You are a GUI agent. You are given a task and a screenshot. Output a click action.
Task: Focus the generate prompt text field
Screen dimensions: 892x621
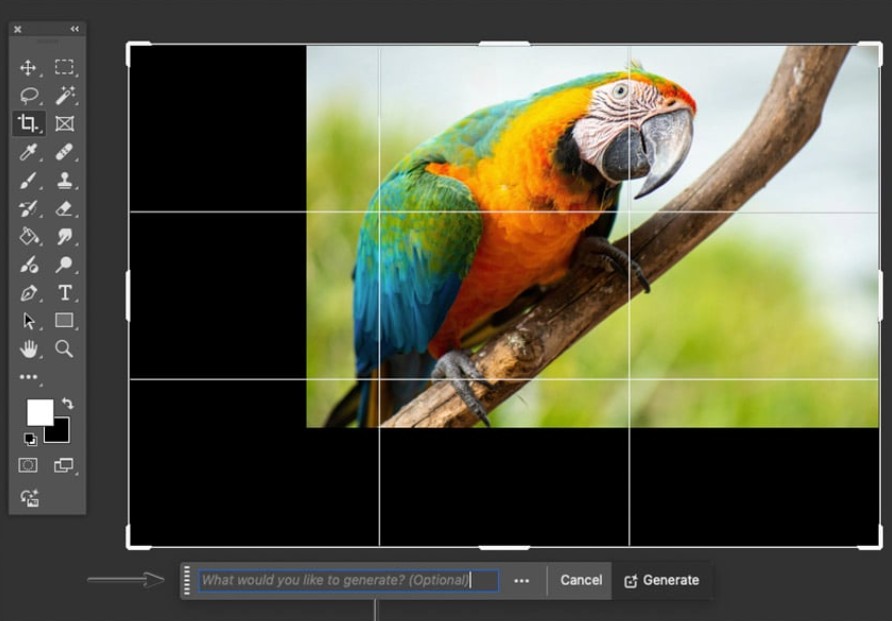(335, 581)
